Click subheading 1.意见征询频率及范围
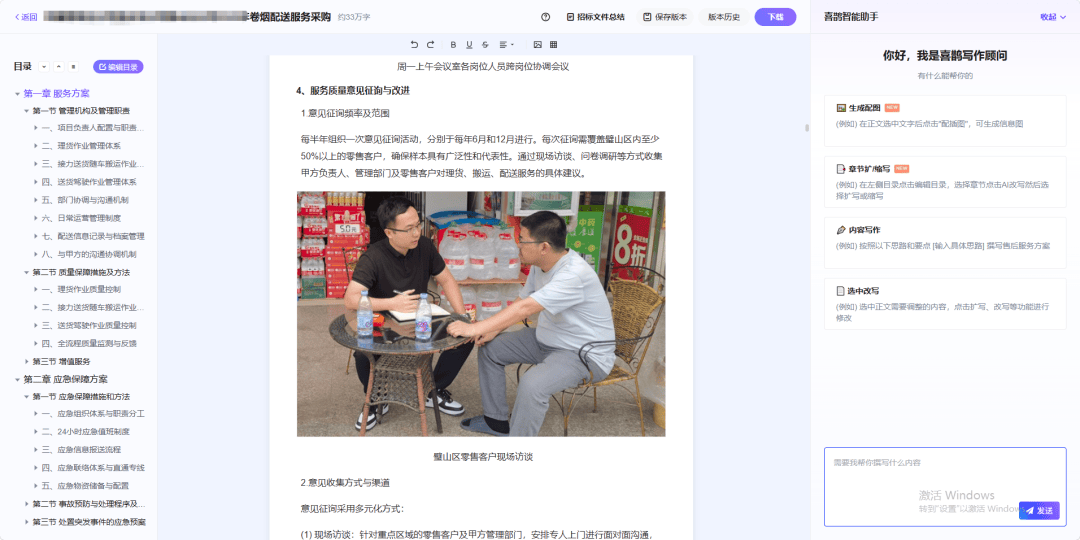1080x540 pixels. point(346,113)
